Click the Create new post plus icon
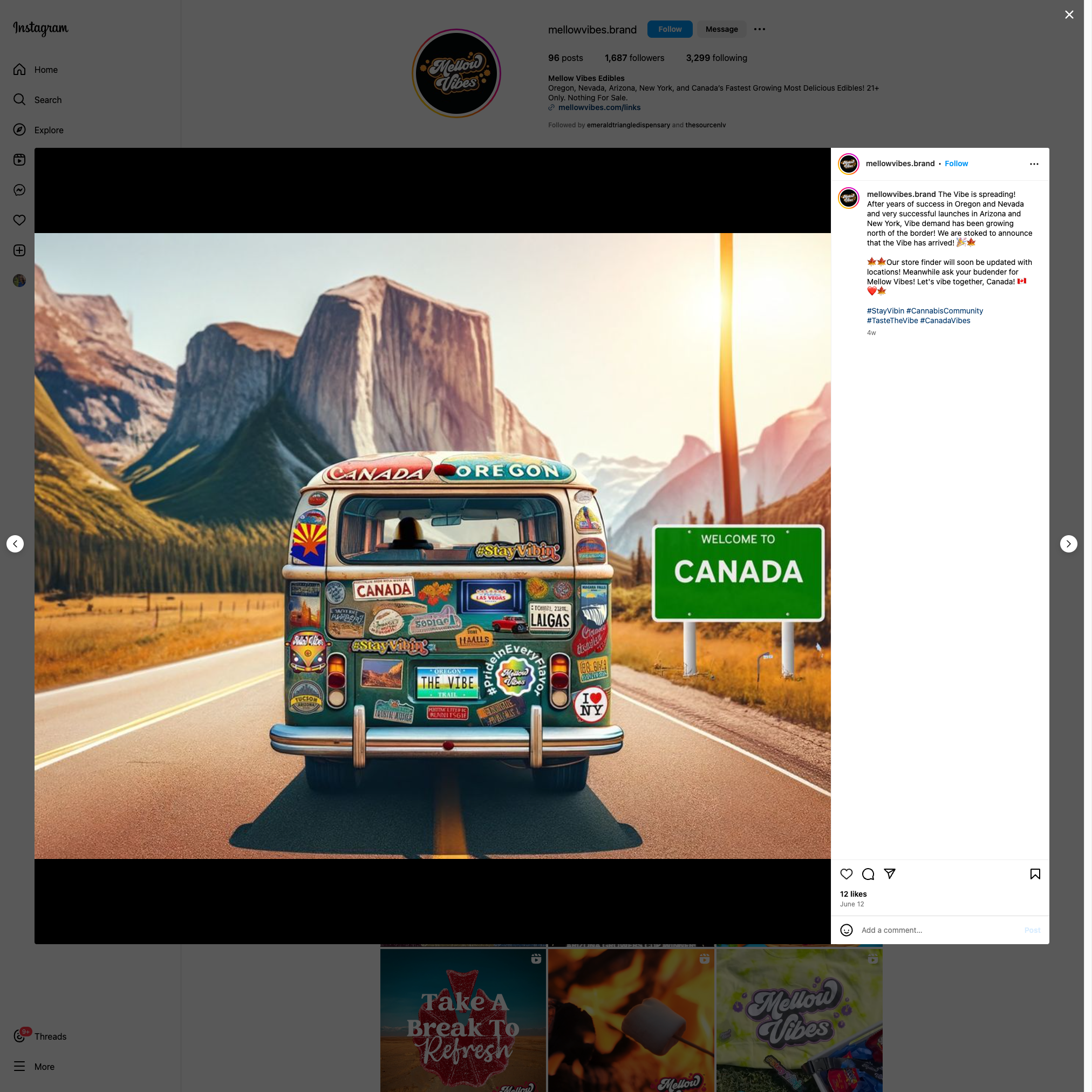The height and width of the screenshot is (1092, 1092). 20,250
